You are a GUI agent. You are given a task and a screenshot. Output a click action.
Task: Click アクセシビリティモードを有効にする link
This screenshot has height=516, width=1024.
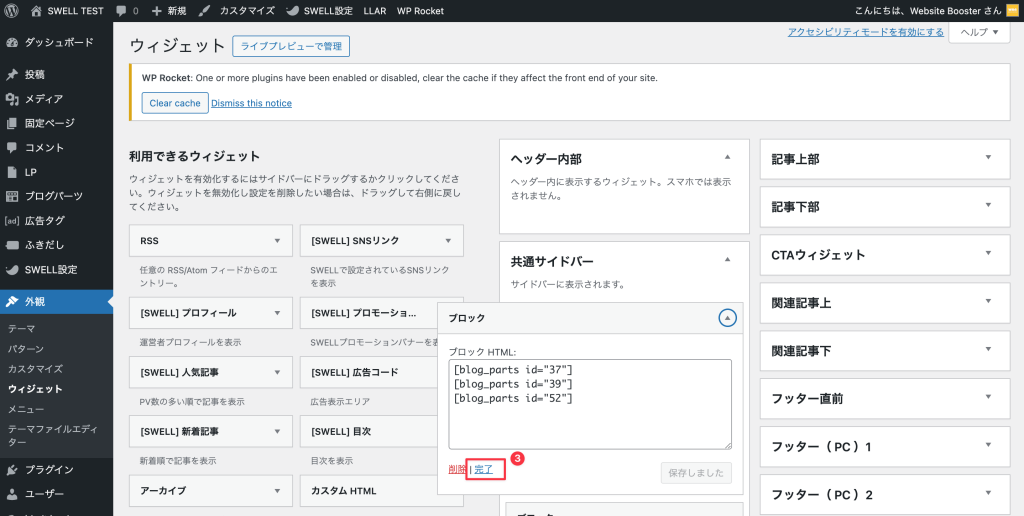tap(865, 32)
